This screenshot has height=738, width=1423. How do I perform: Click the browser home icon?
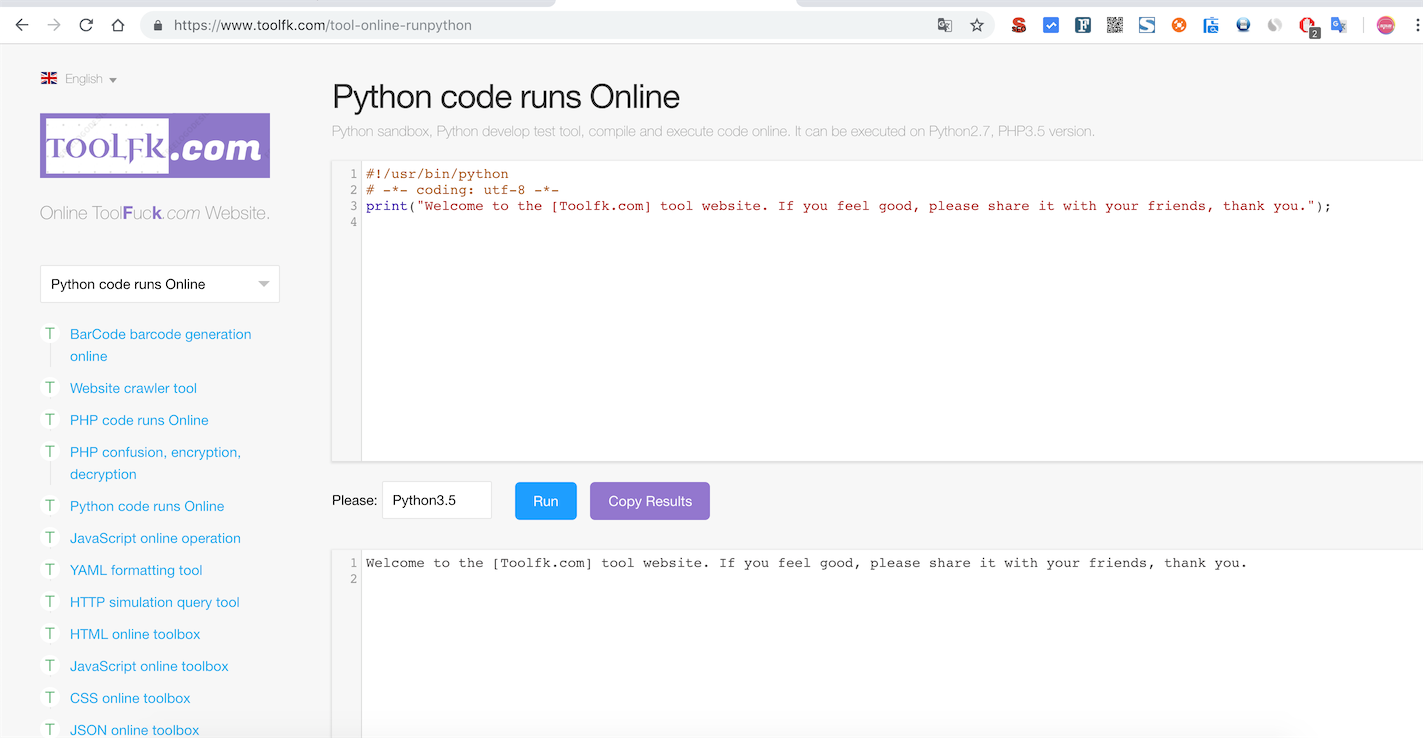click(117, 25)
